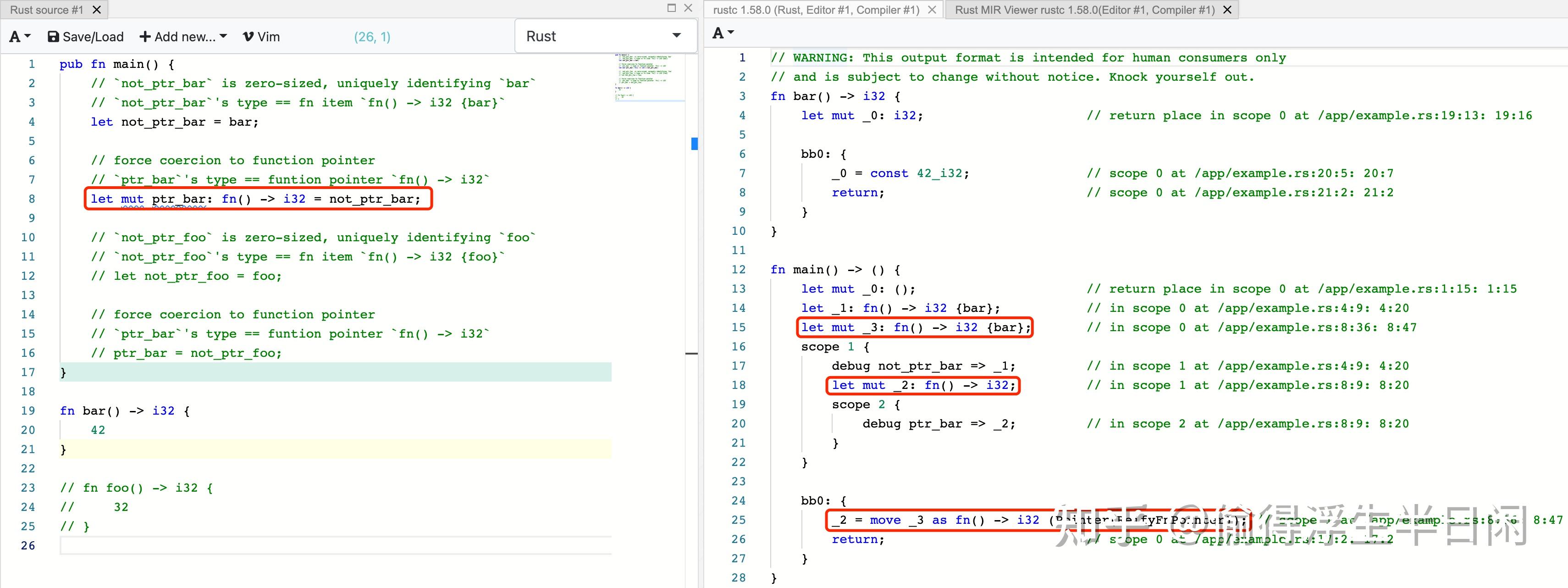Image resolution: width=1568 pixels, height=588 pixels.
Task: Maximize the source editor pane
Action: point(671,8)
